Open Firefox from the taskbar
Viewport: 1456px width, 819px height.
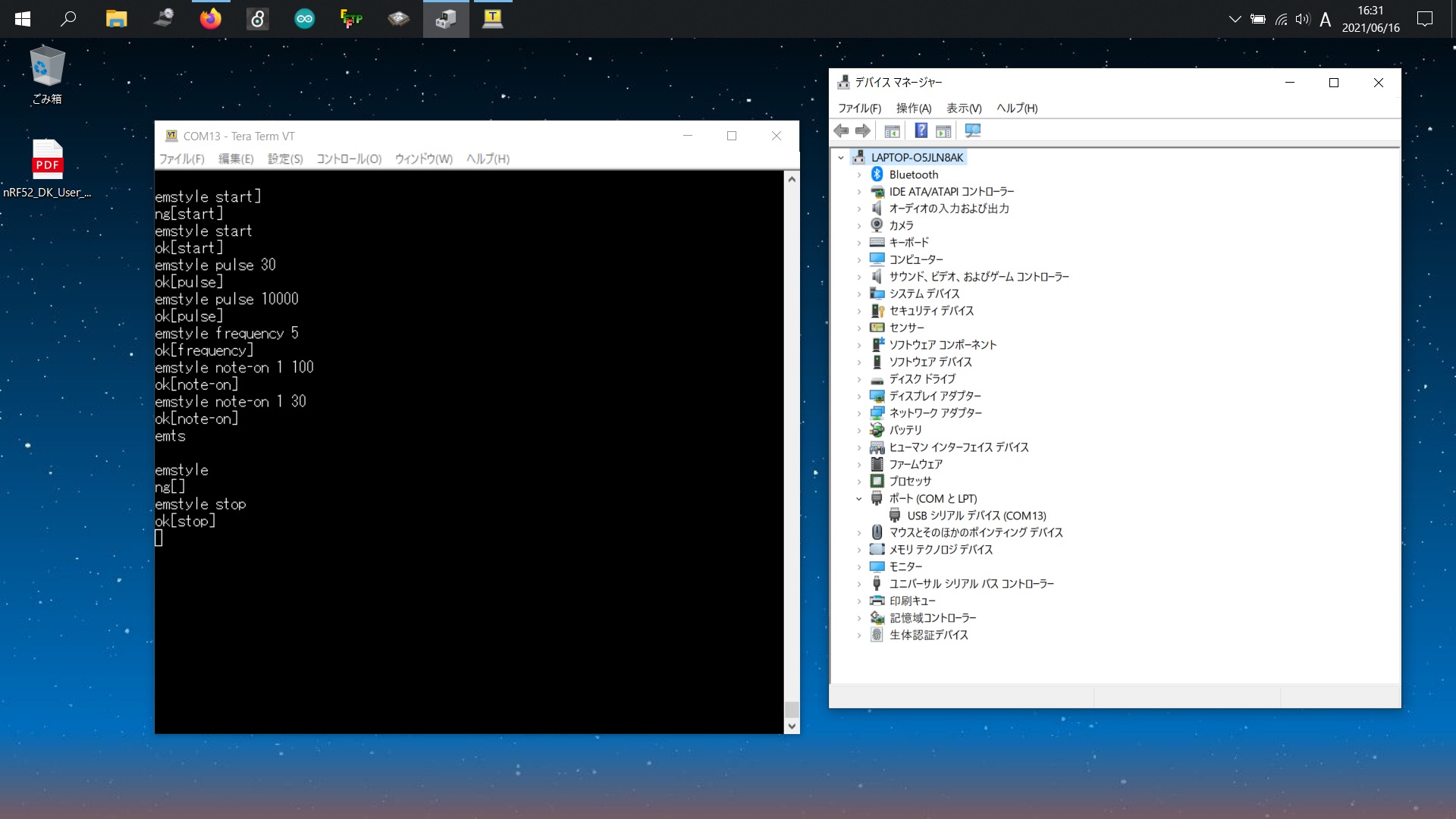pos(211,19)
